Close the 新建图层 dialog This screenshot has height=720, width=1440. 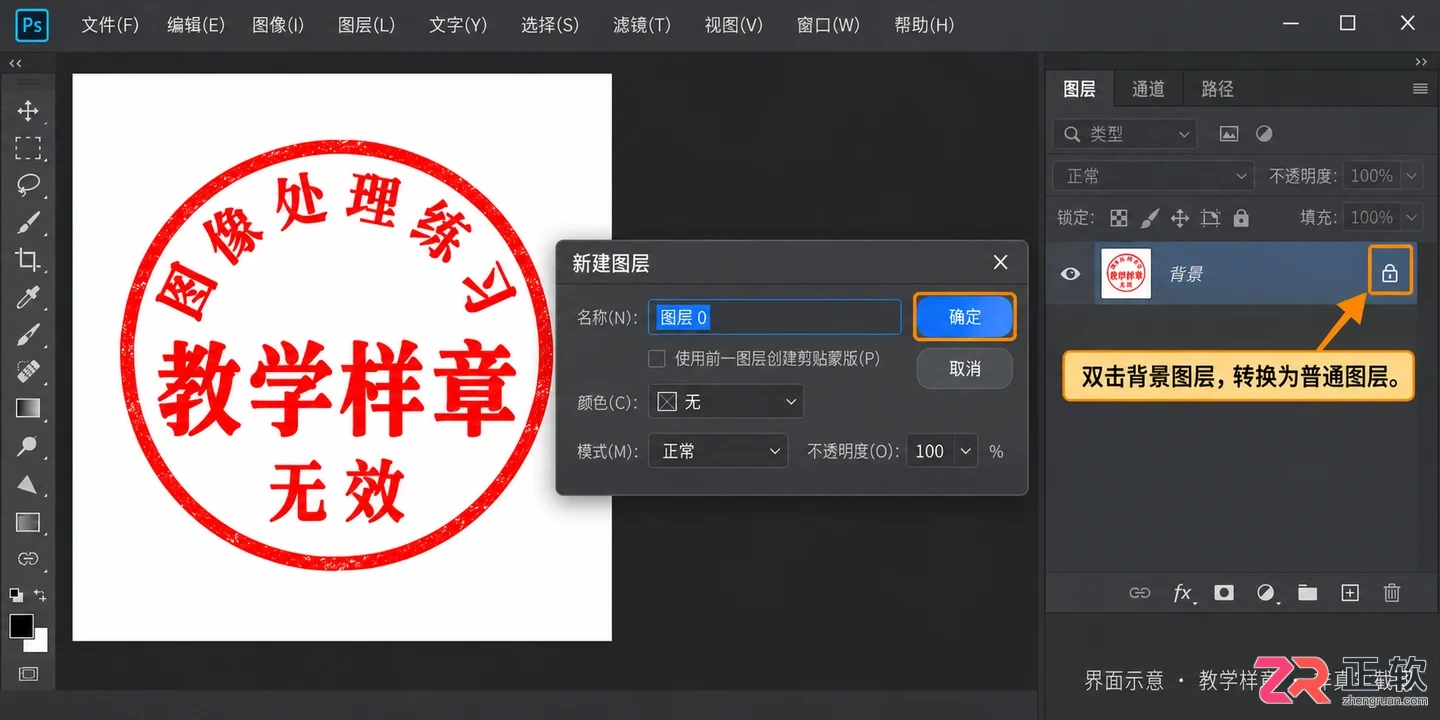pos(1000,262)
